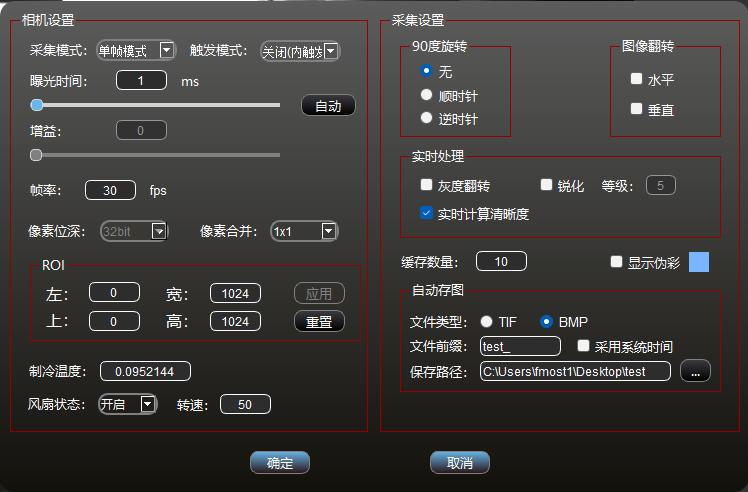748x492 pixels.
Task: Enable the 显示伪彩 checkbox
Action: pos(616,262)
